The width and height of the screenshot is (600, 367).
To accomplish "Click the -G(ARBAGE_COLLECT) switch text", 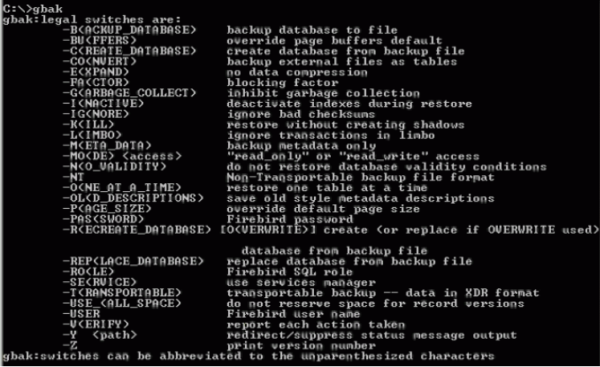I will [129, 93].
